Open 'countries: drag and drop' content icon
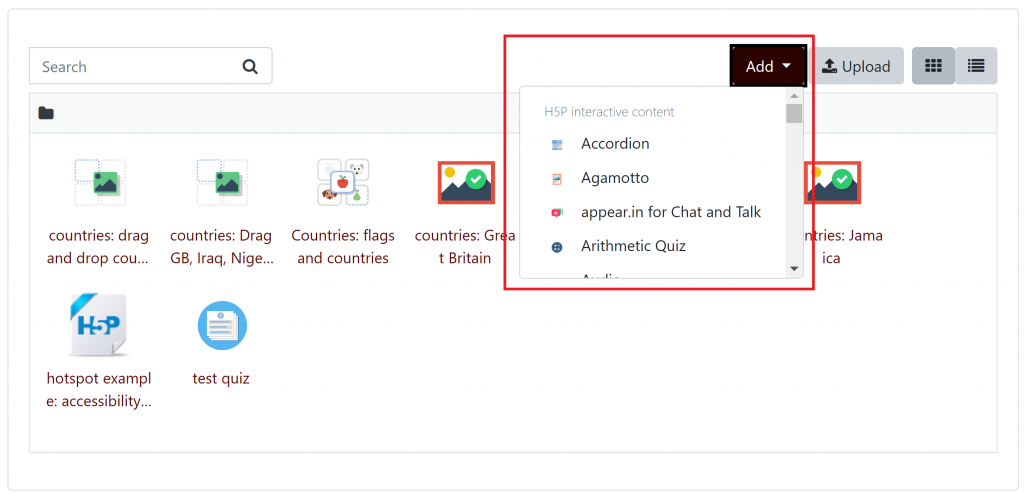Image resolution: width=1024 pixels, height=494 pixels. click(x=100, y=182)
